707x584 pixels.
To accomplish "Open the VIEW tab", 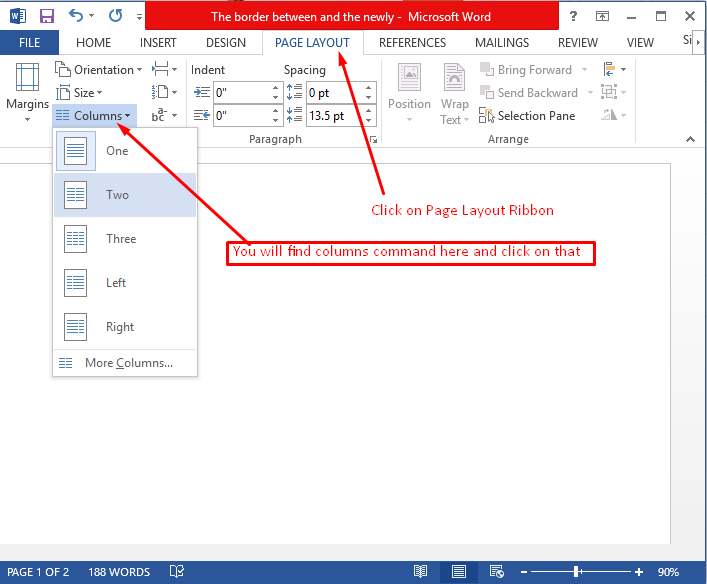I will click(640, 42).
